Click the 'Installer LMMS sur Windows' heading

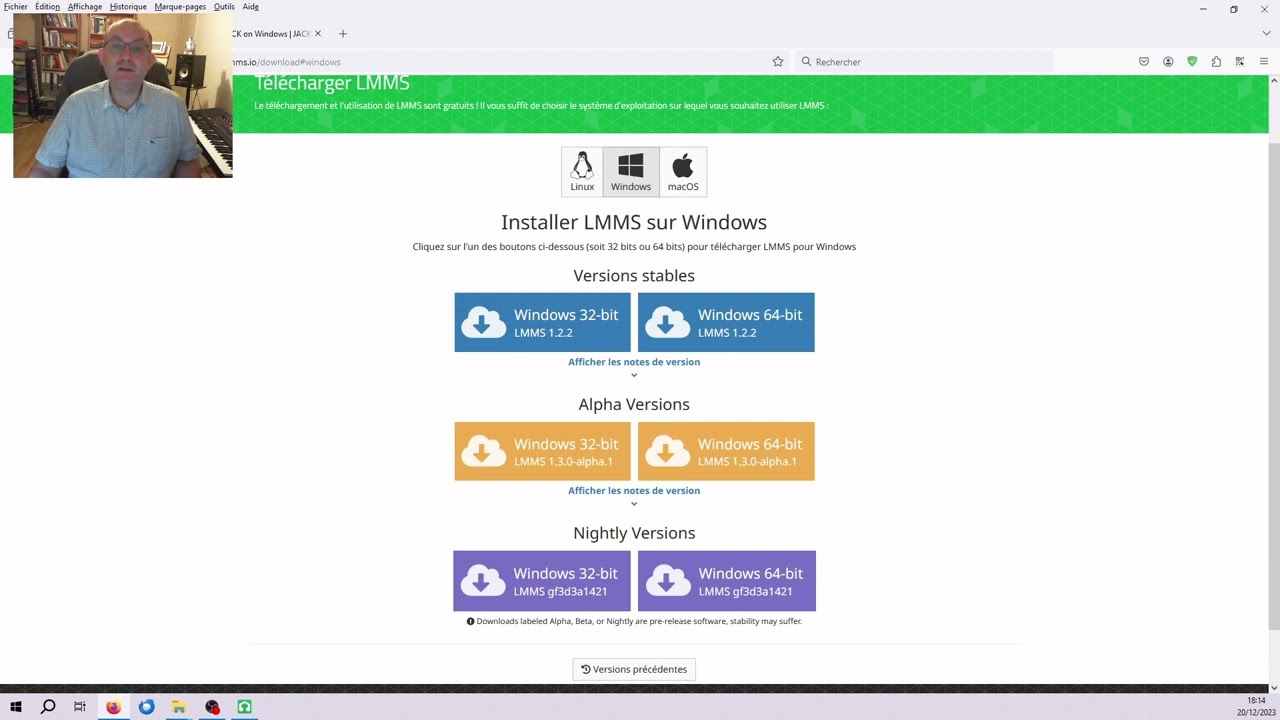tap(634, 222)
